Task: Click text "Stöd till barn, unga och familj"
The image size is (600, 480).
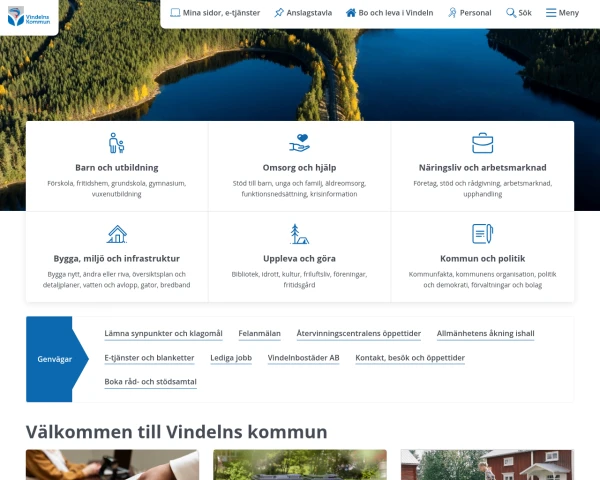Action: [278, 183]
